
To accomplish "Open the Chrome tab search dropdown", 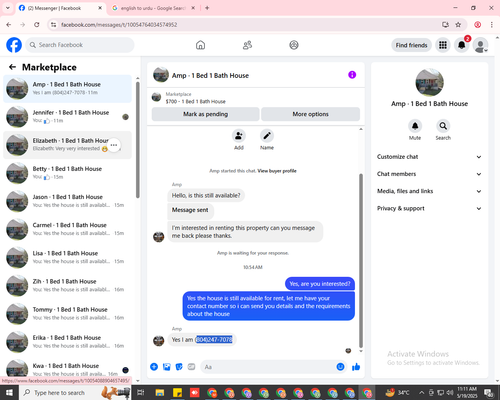I will pos(8,8).
